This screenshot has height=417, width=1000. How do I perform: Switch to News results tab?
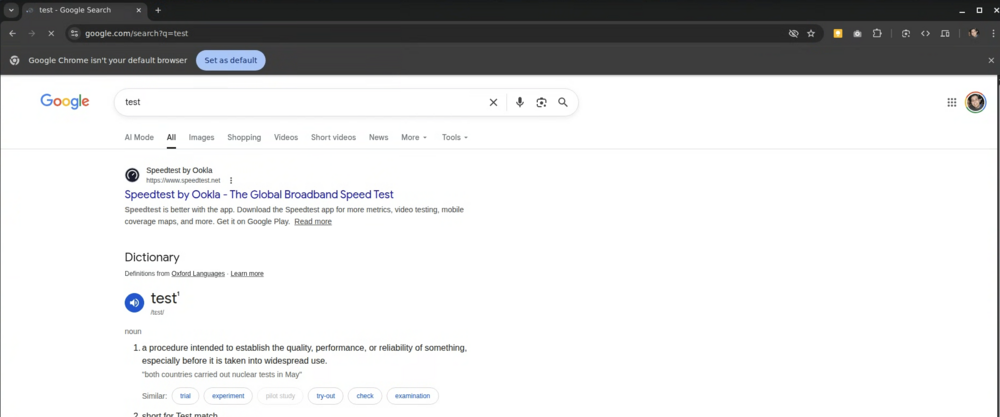coord(378,137)
